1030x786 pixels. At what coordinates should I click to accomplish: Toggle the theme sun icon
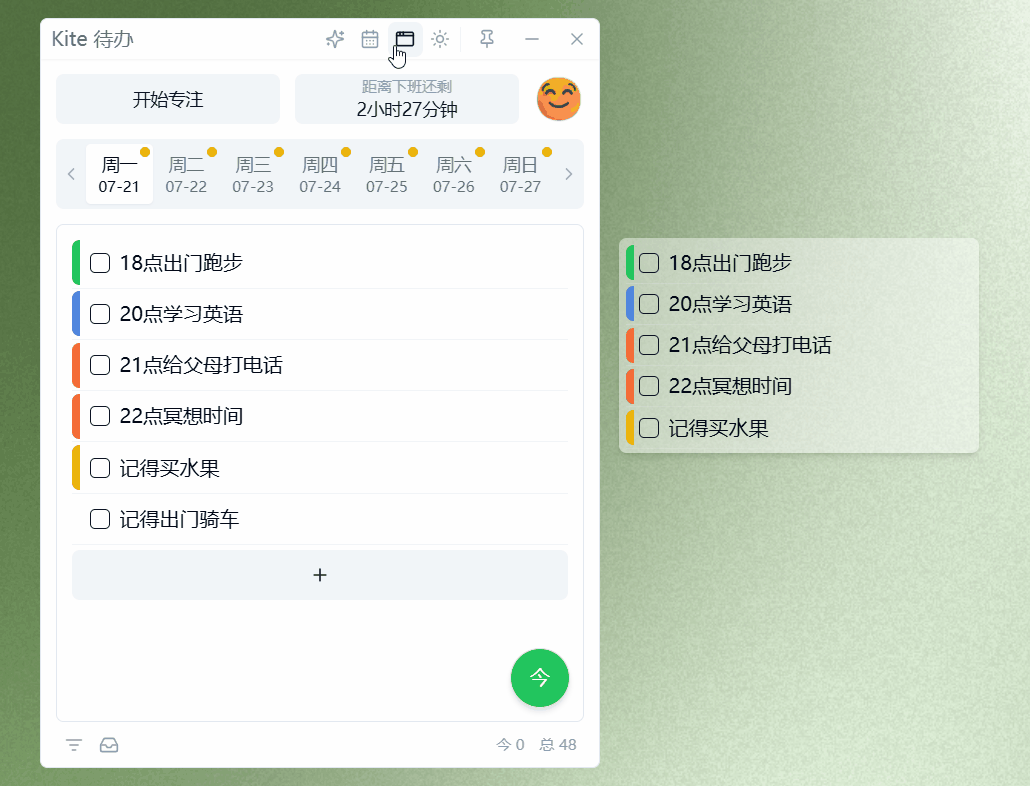[440, 39]
